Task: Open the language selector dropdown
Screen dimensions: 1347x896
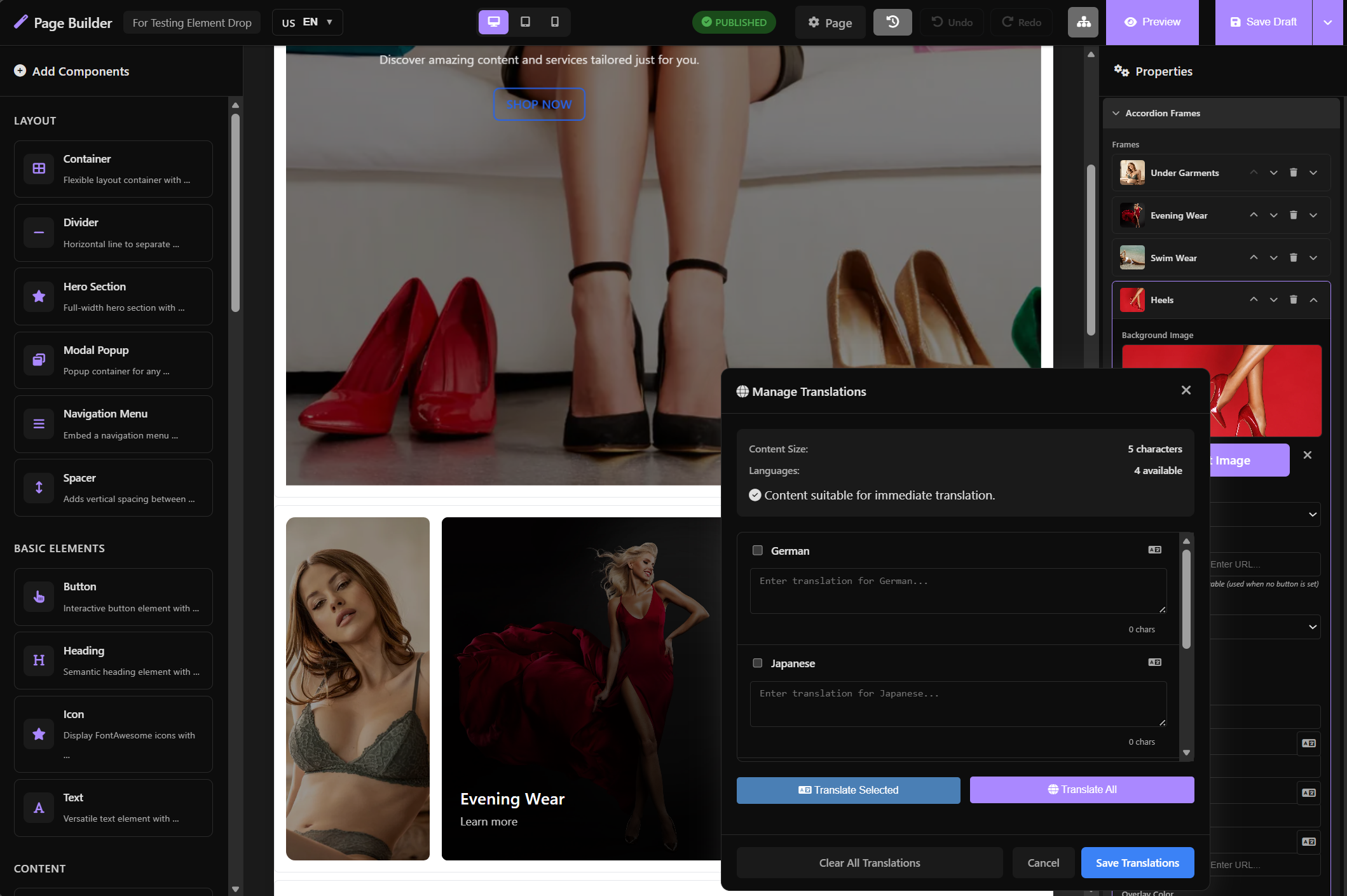Action: point(308,22)
